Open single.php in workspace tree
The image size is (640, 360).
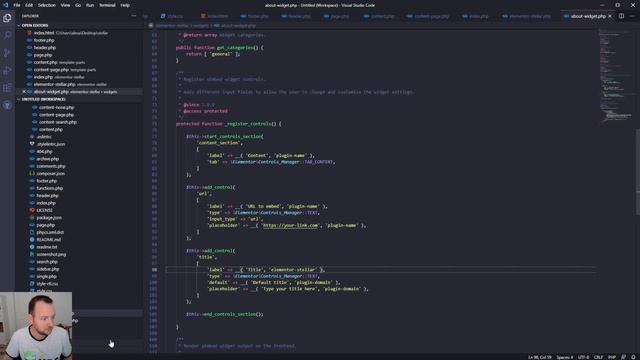click(x=47, y=276)
